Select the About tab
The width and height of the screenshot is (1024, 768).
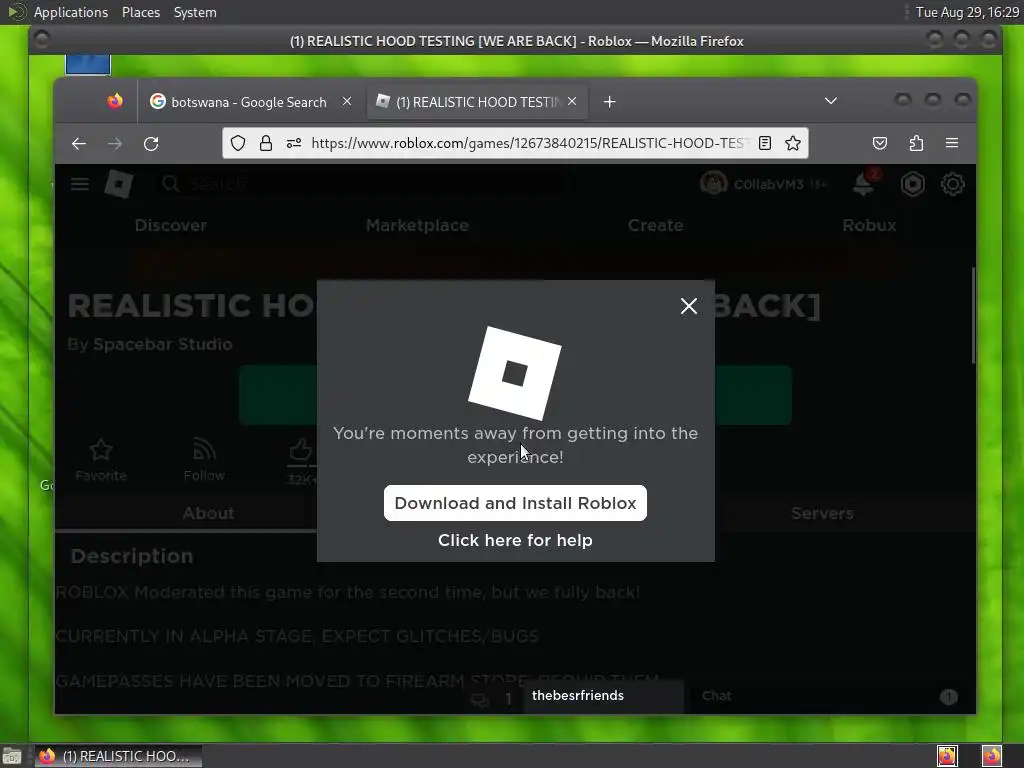click(208, 513)
